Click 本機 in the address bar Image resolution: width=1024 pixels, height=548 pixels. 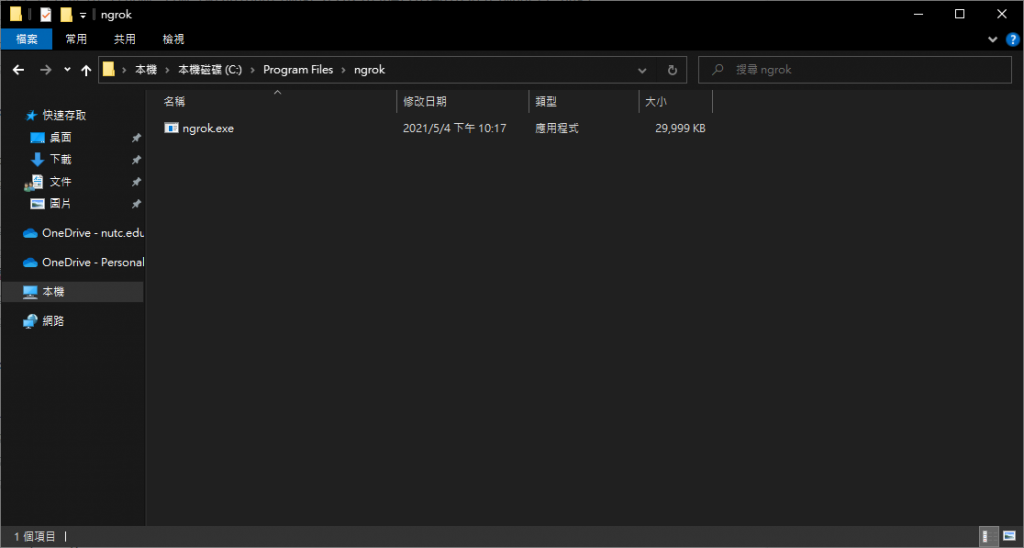point(146,70)
